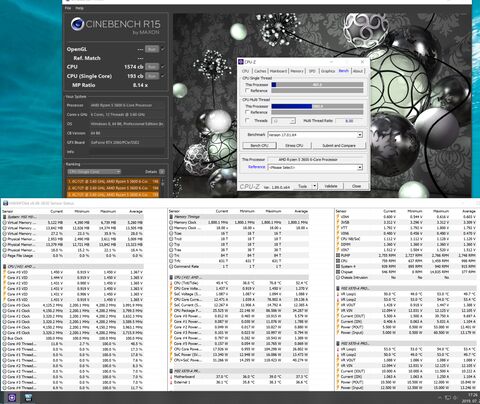This screenshot has width=480, height=404.
Task: Select the CPU NB/SoC voltage row
Action: click(406, 239)
